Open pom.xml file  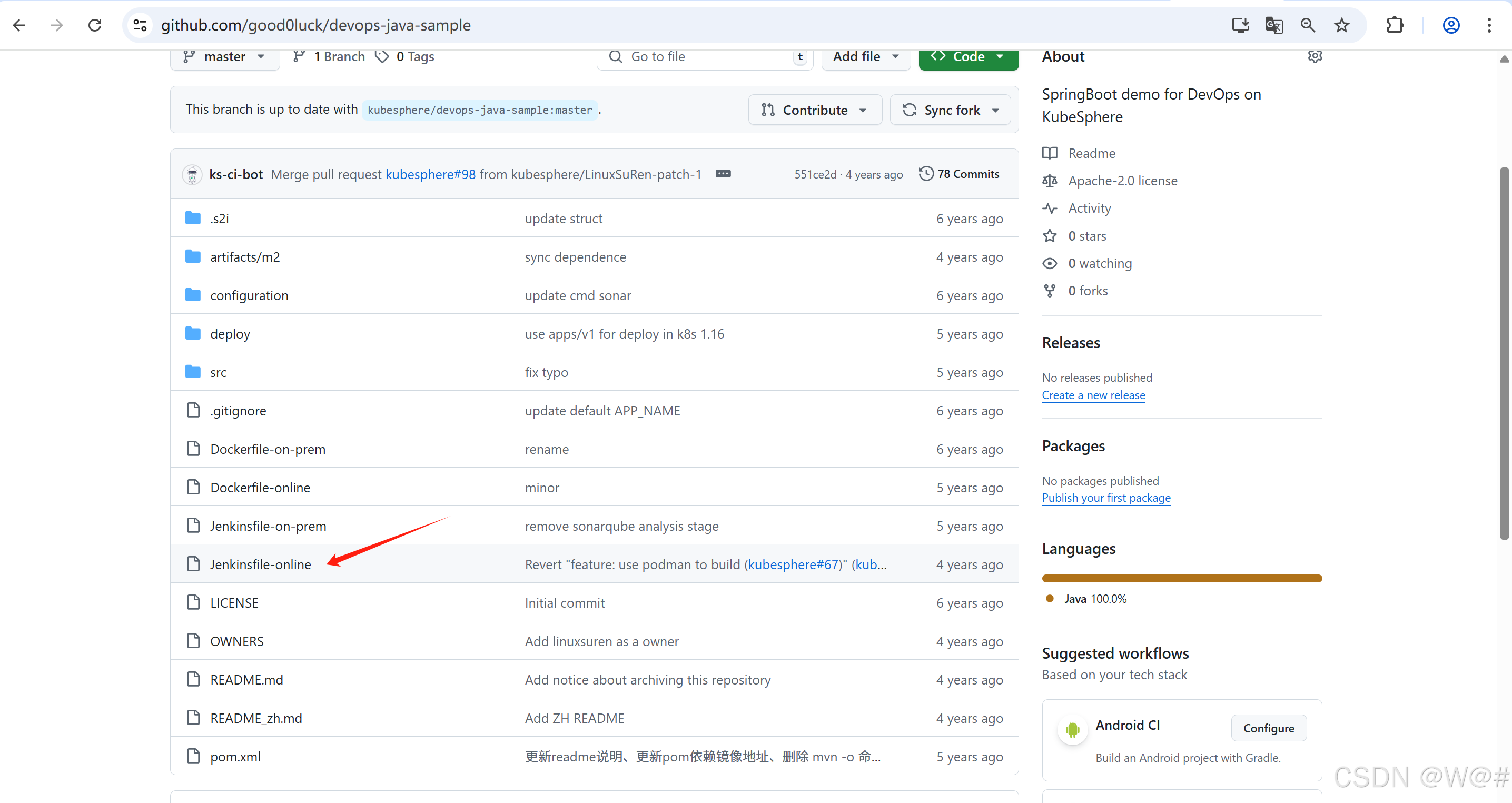tap(235, 757)
